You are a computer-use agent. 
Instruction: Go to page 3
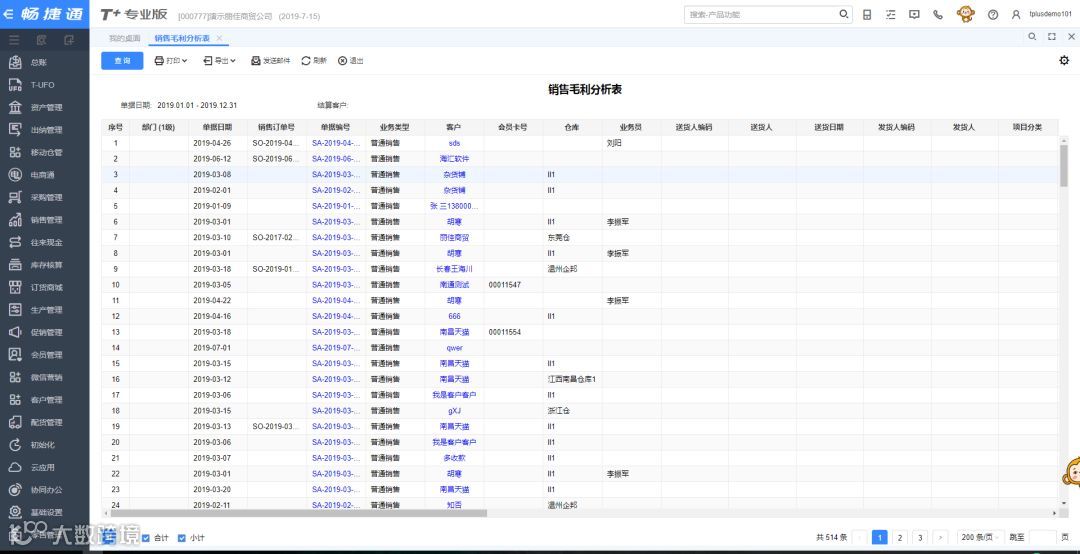click(920, 537)
